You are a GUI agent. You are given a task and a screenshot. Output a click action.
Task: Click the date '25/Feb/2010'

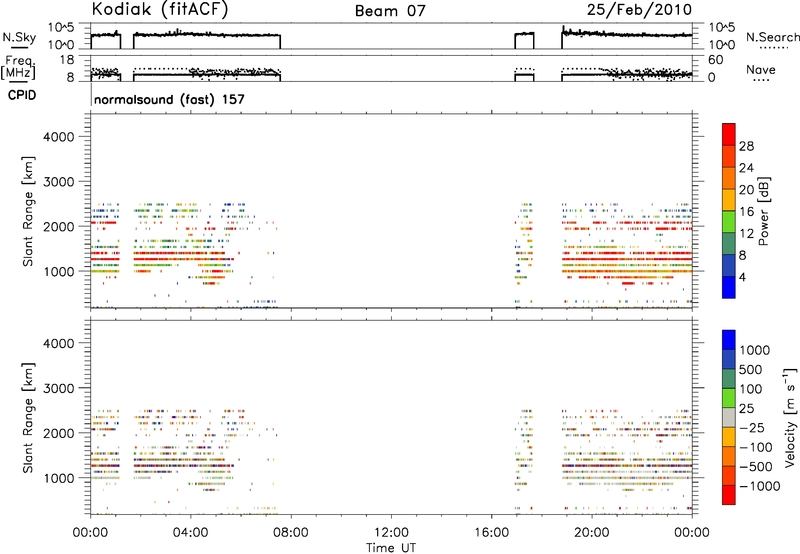(639, 10)
